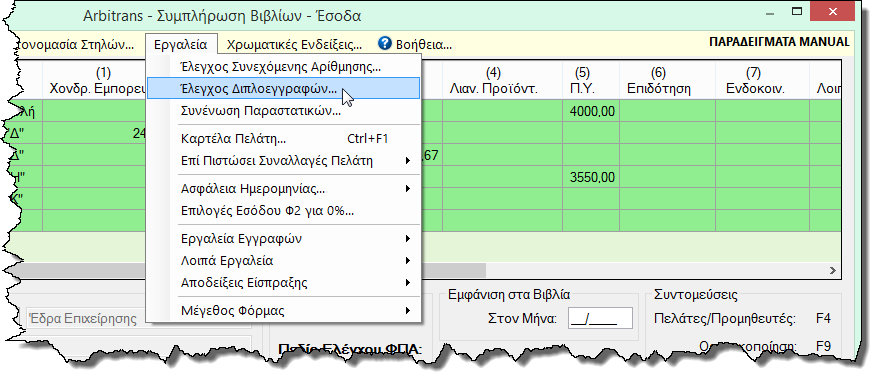870x372 pixels.
Task: Click column header (1) Χονδρ. Εμπορευ
Action: pos(95,81)
